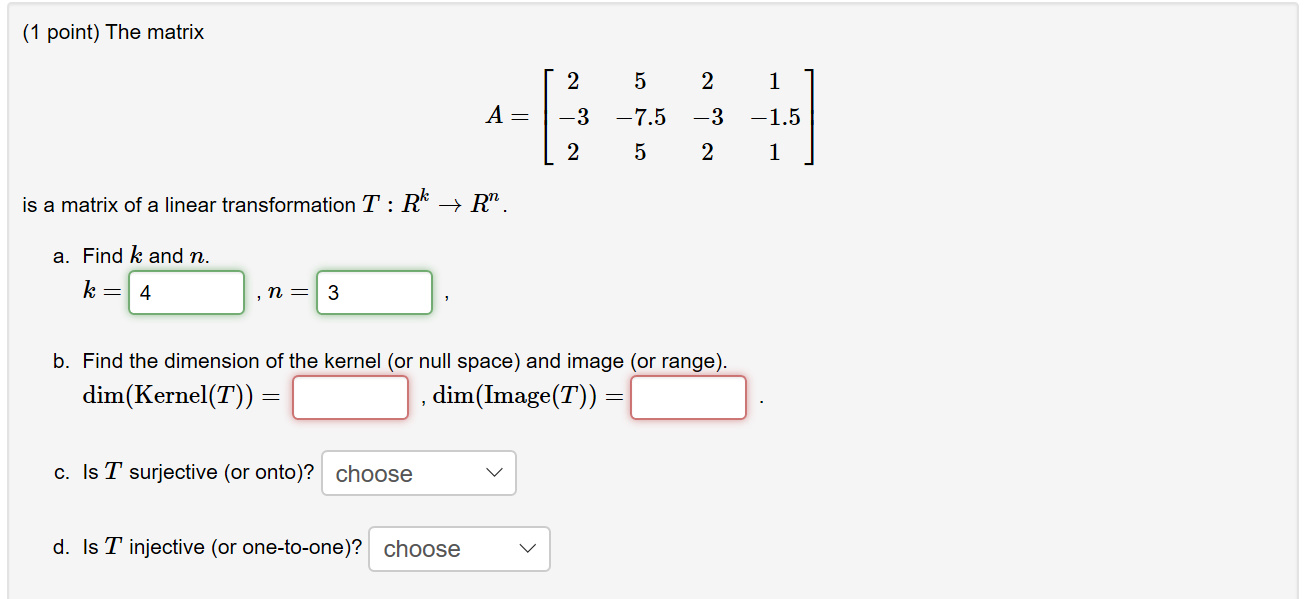
Task: Click the linear transformation T description line
Action: tap(260, 204)
